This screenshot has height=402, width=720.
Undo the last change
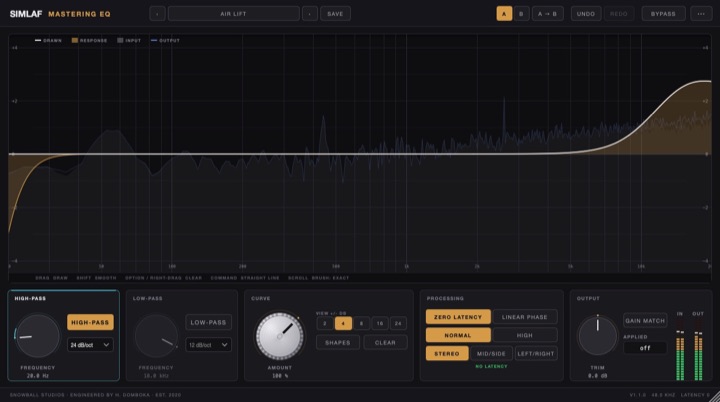[x=585, y=14]
